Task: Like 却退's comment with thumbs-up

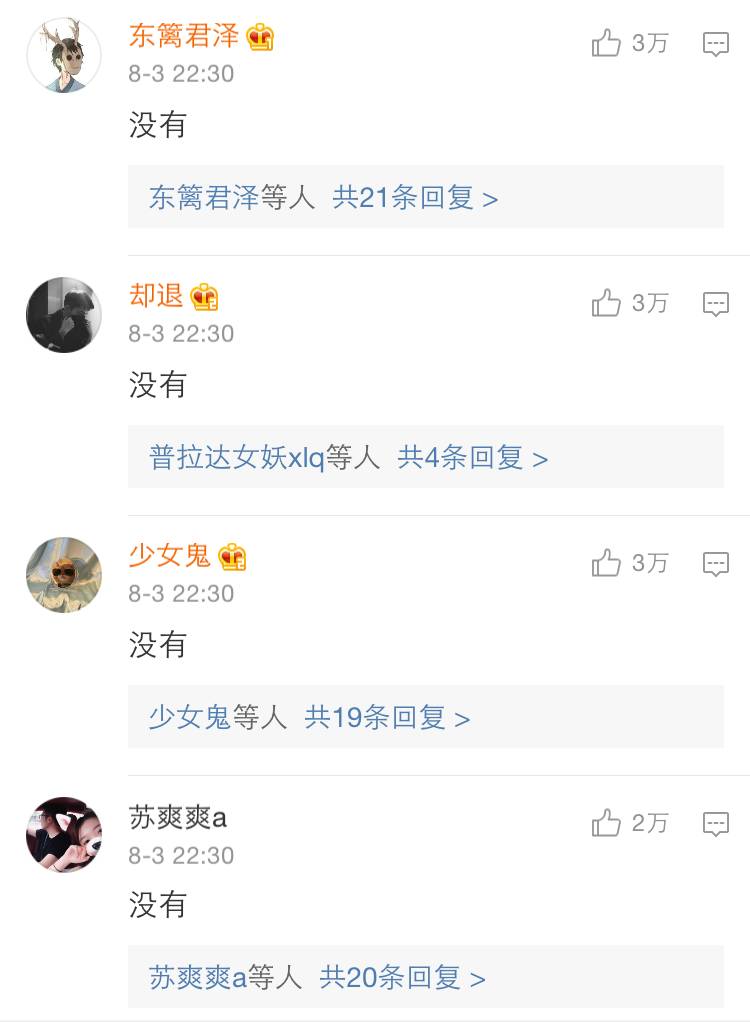Action: tap(606, 303)
